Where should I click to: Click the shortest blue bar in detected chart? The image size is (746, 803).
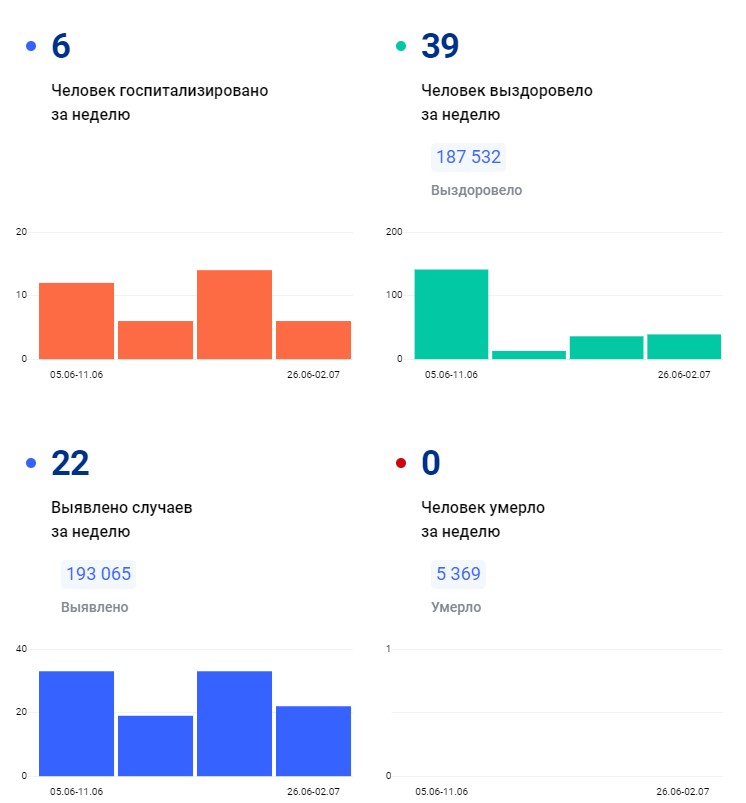click(155, 745)
